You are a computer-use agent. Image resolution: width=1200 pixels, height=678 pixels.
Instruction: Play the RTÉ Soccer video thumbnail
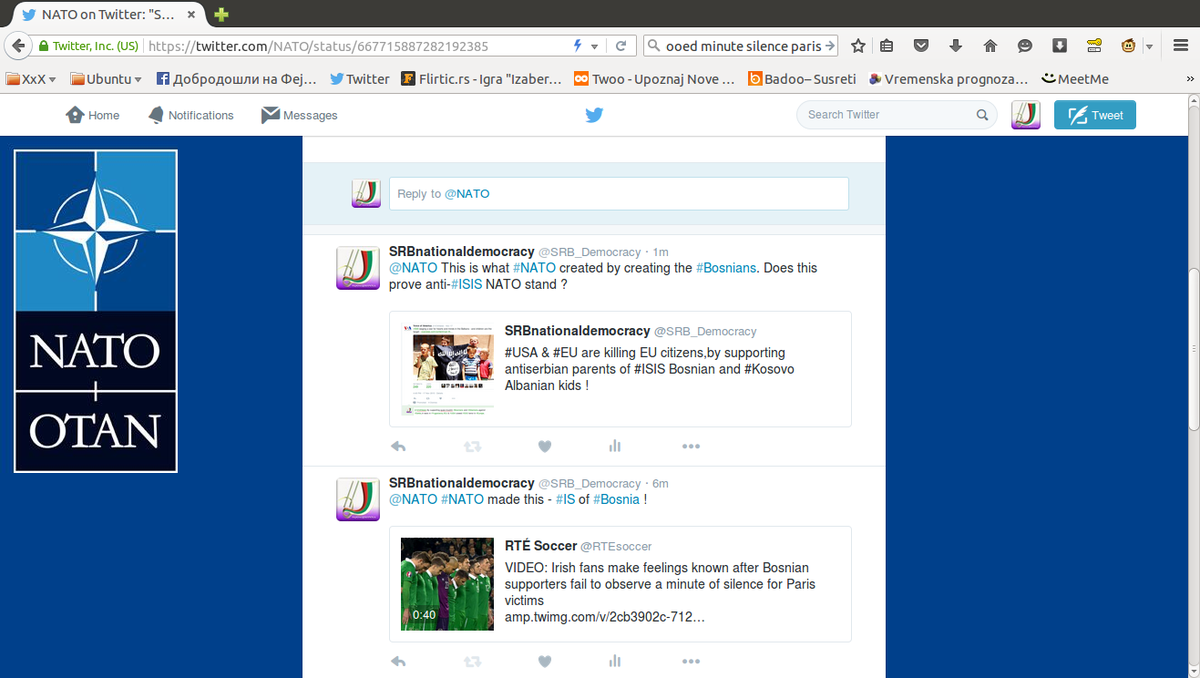pos(448,584)
